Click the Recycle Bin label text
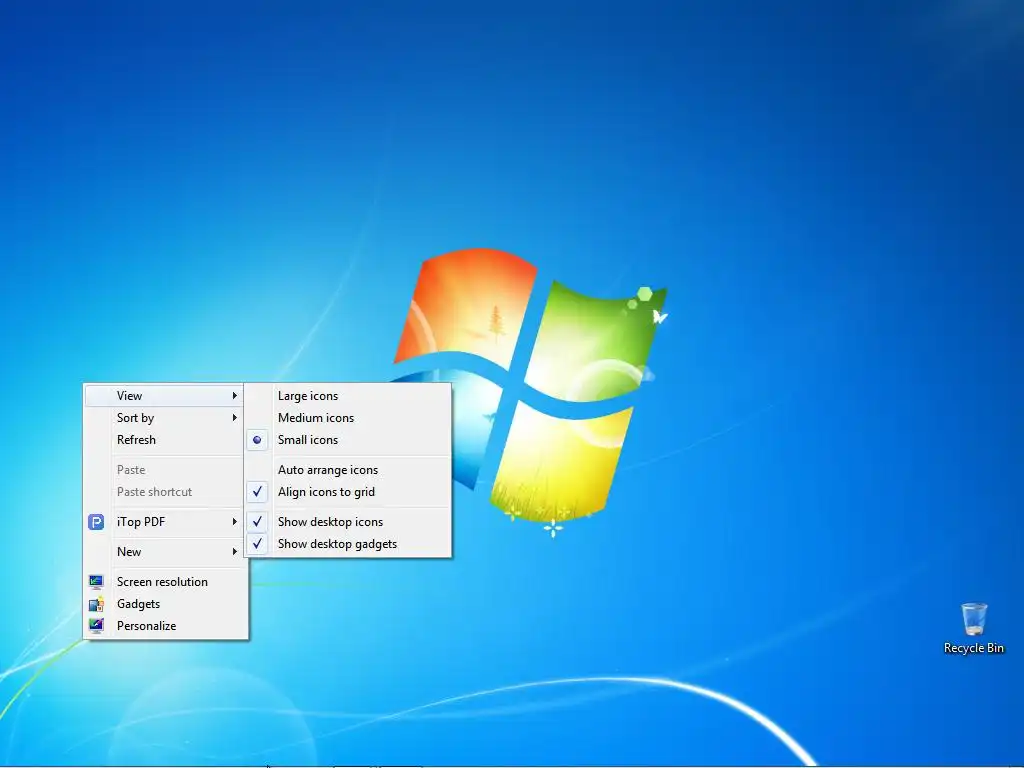 point(974,648)
